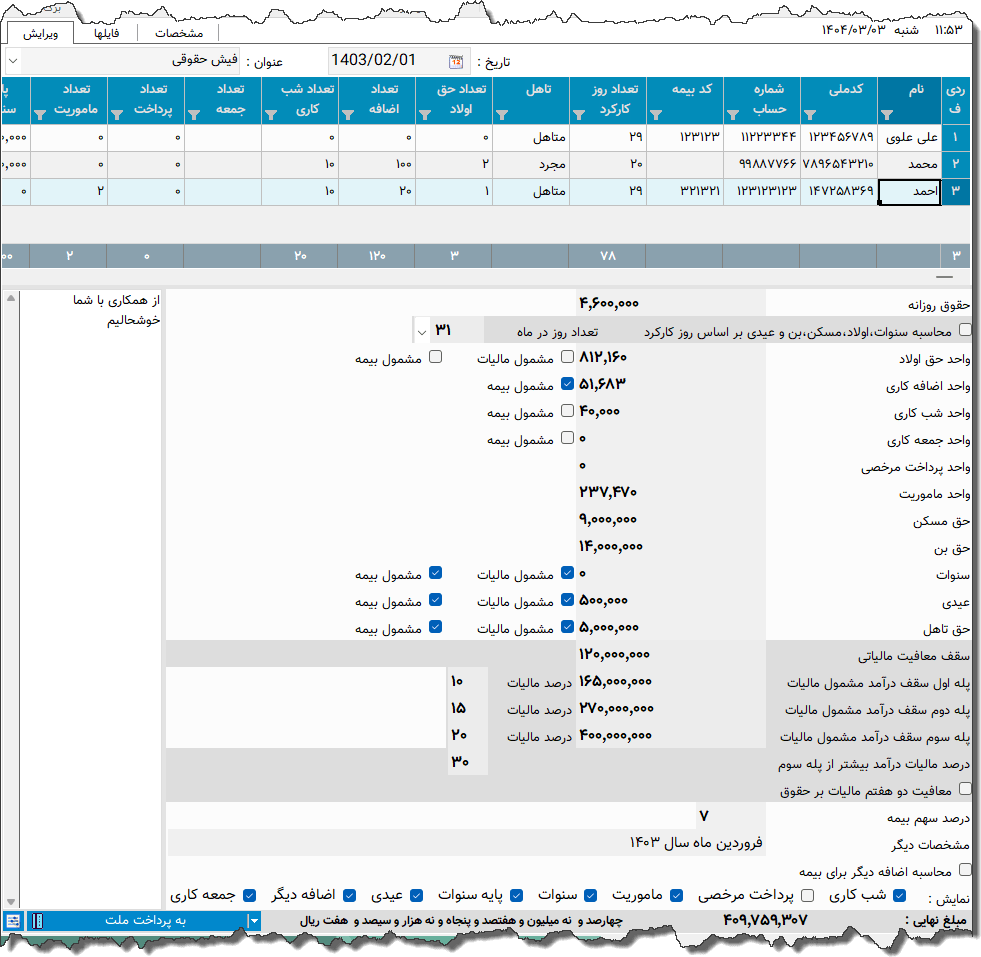Select row 2 header for محمد
This screenshot has height=957, width=981.
(x=956, y=164)
